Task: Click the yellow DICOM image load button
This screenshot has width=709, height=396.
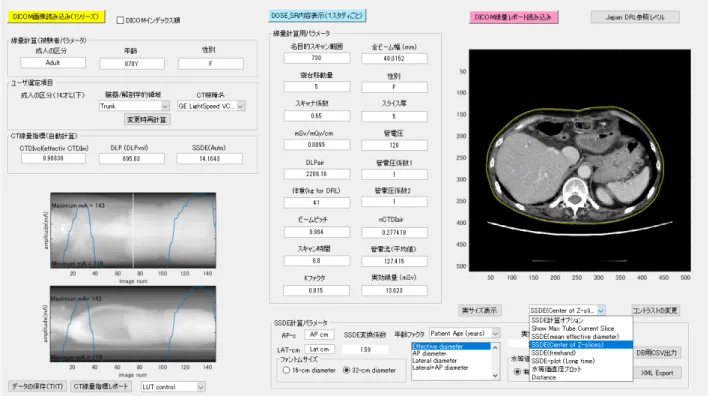Action: pos(56,17)
